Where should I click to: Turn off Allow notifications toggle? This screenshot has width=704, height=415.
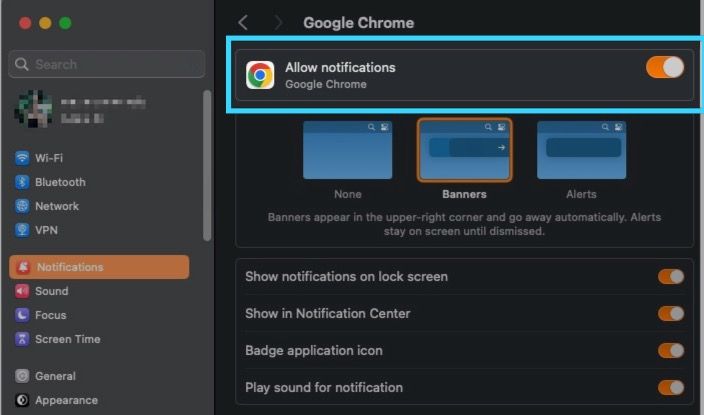665,67
